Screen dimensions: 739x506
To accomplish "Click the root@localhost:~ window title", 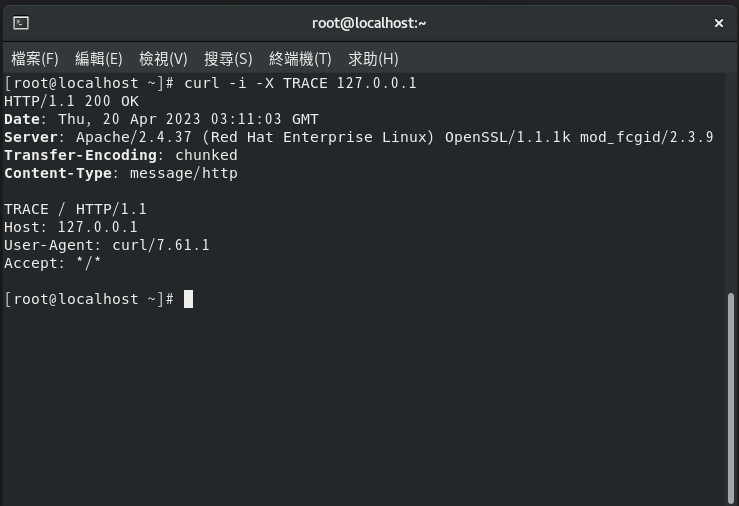I will pyautogui.click(x=369, y=23).
